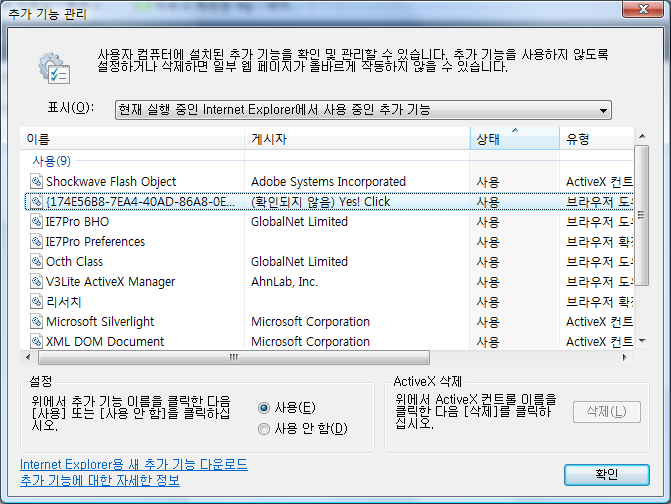Click the V3Lite ActiveX Manager icon
Screen dimensions: 671x504
point(36,282)
